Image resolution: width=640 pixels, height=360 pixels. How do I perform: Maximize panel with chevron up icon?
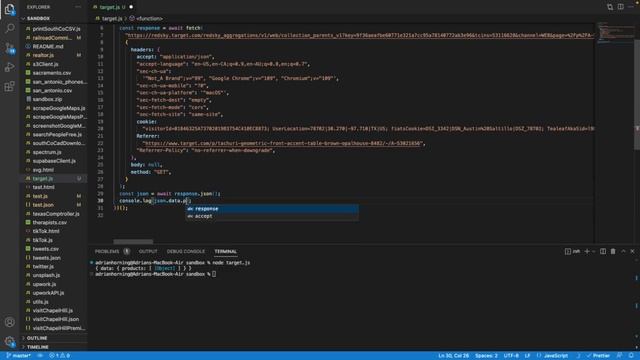tap(623, 251)
